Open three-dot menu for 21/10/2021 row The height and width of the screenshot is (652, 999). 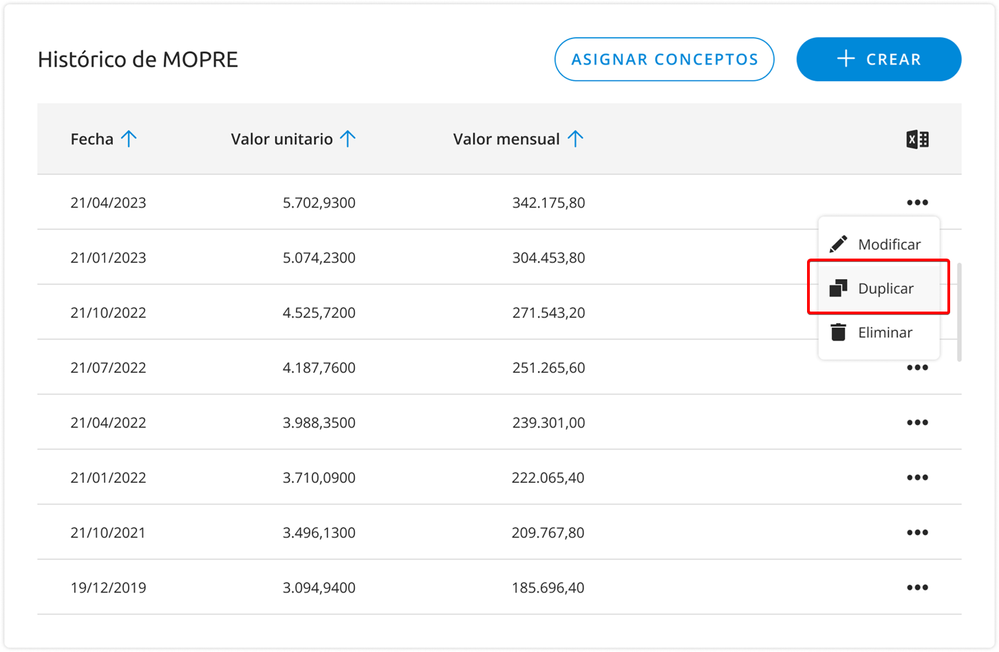click(917, 533)
